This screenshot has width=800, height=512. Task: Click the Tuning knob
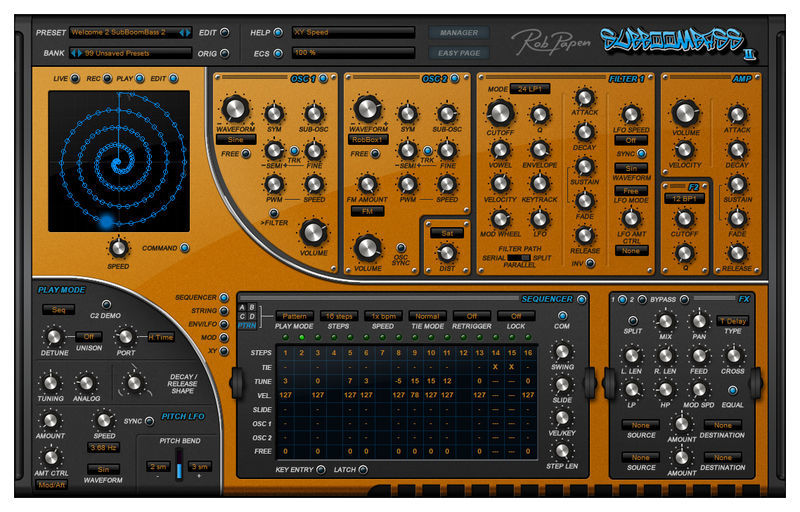click(50, 382)
